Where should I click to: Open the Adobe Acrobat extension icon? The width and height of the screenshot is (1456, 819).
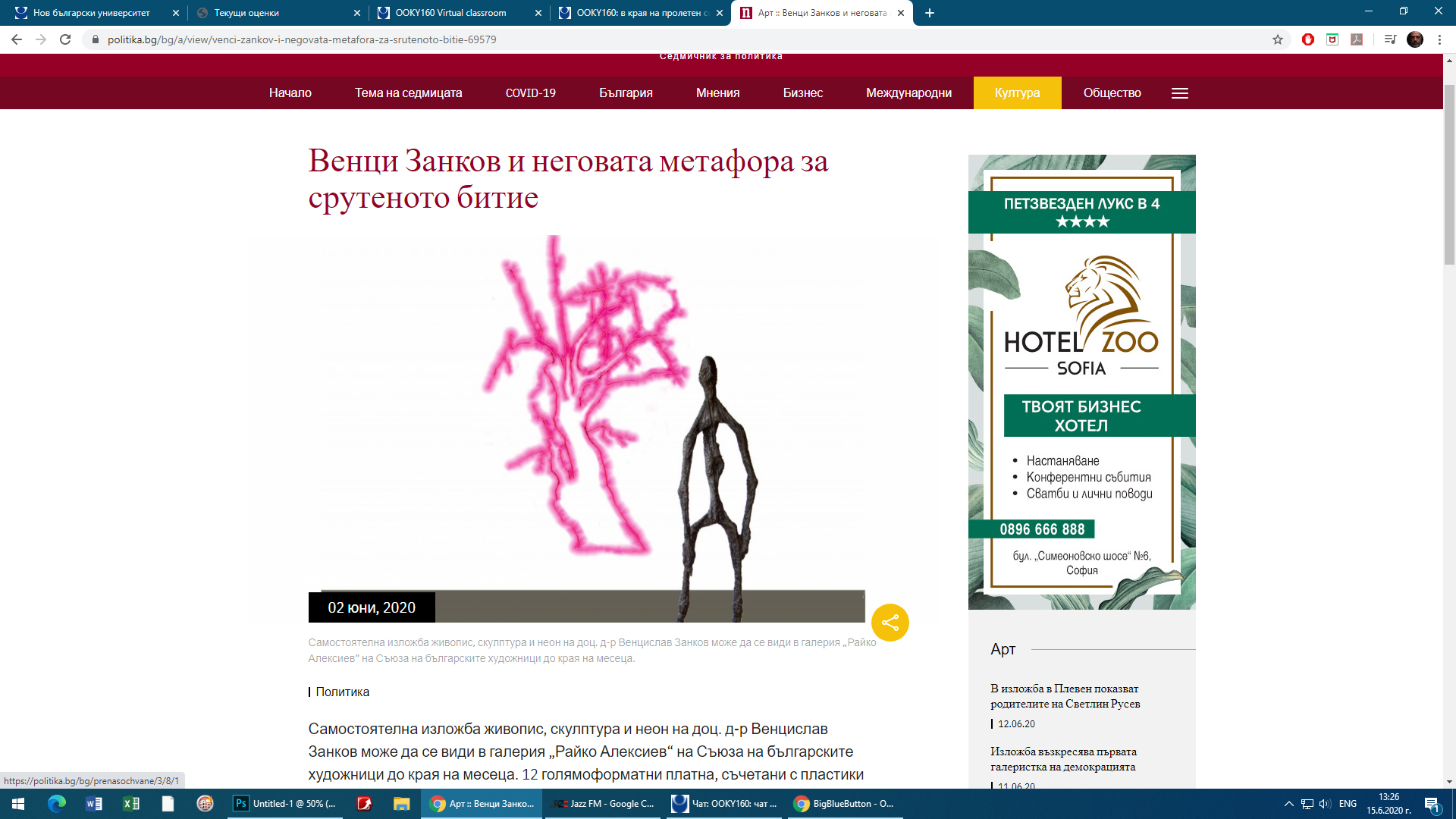1357,39
